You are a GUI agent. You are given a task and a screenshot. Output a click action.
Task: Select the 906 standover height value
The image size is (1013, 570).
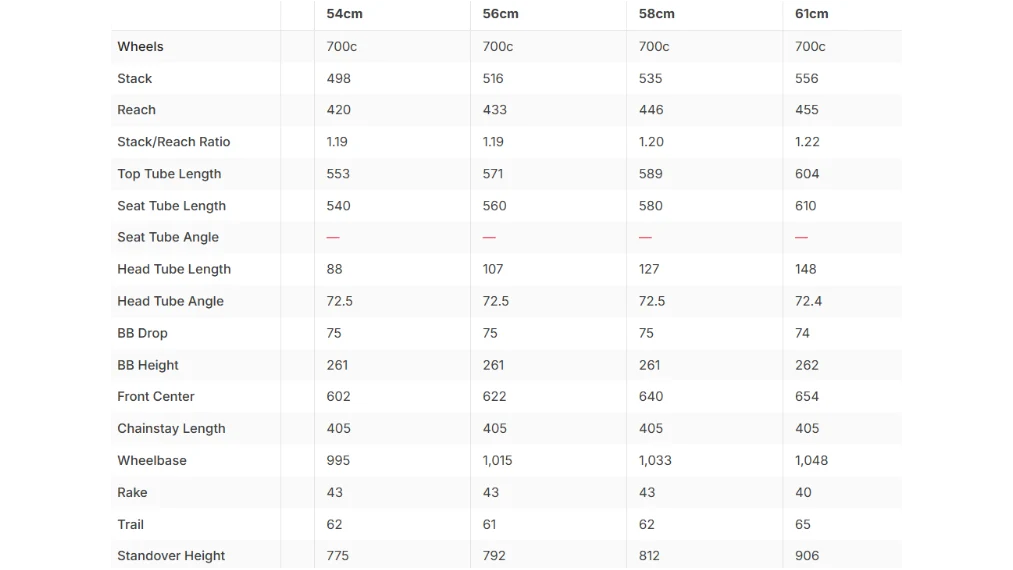click(807, 556)
